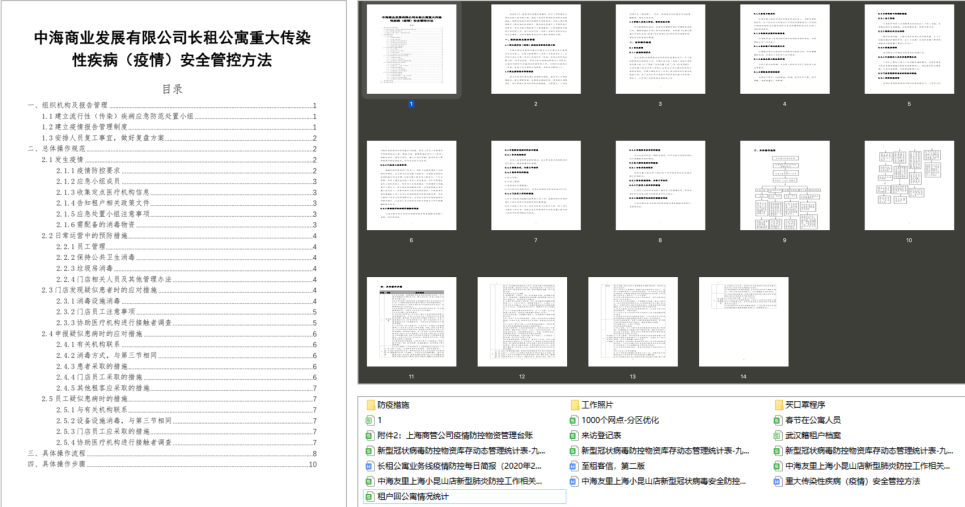Jump to contents entry 2.2 日常运营中的预防措施
Screen dimensions: 965x507
(179, 236)
